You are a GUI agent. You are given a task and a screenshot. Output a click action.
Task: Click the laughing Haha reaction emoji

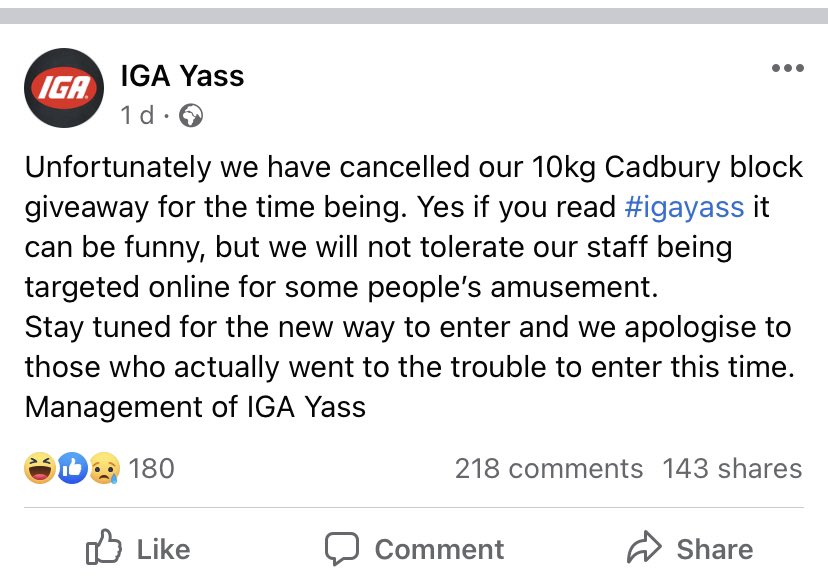(x=41, y=468)
